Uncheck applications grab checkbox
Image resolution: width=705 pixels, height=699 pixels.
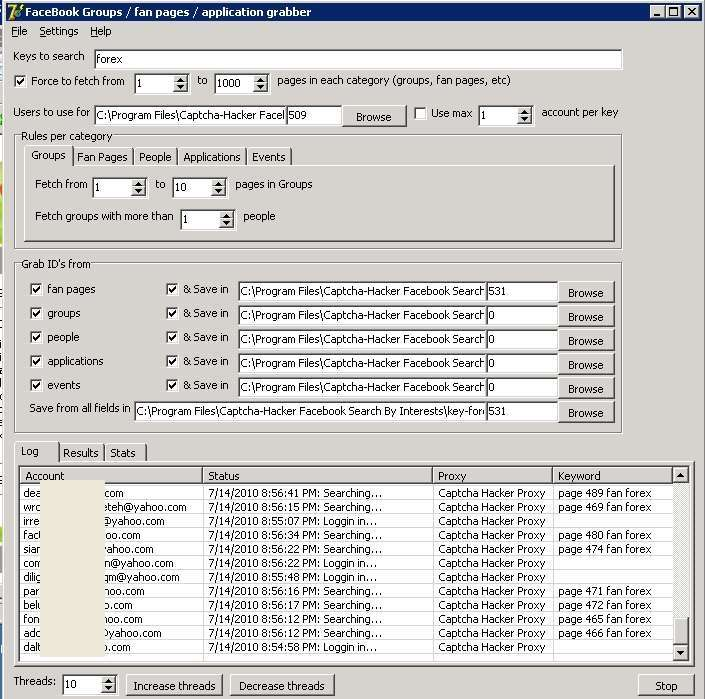coord(36,361)
